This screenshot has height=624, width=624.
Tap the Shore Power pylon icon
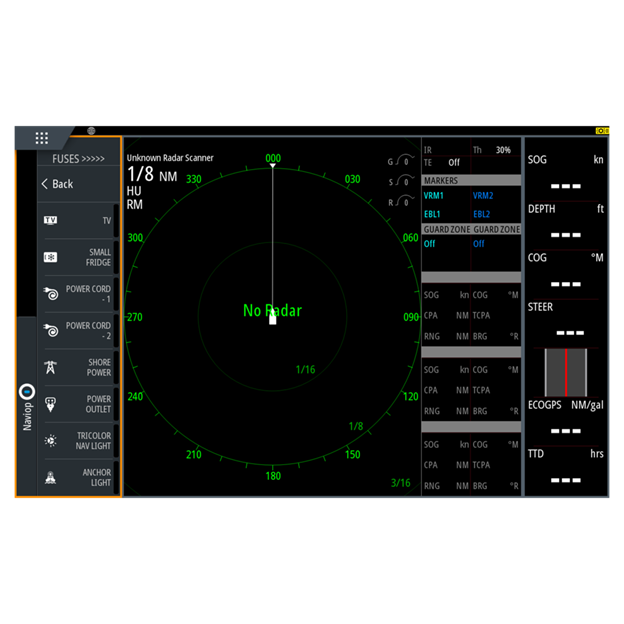(x=51, y=367)
